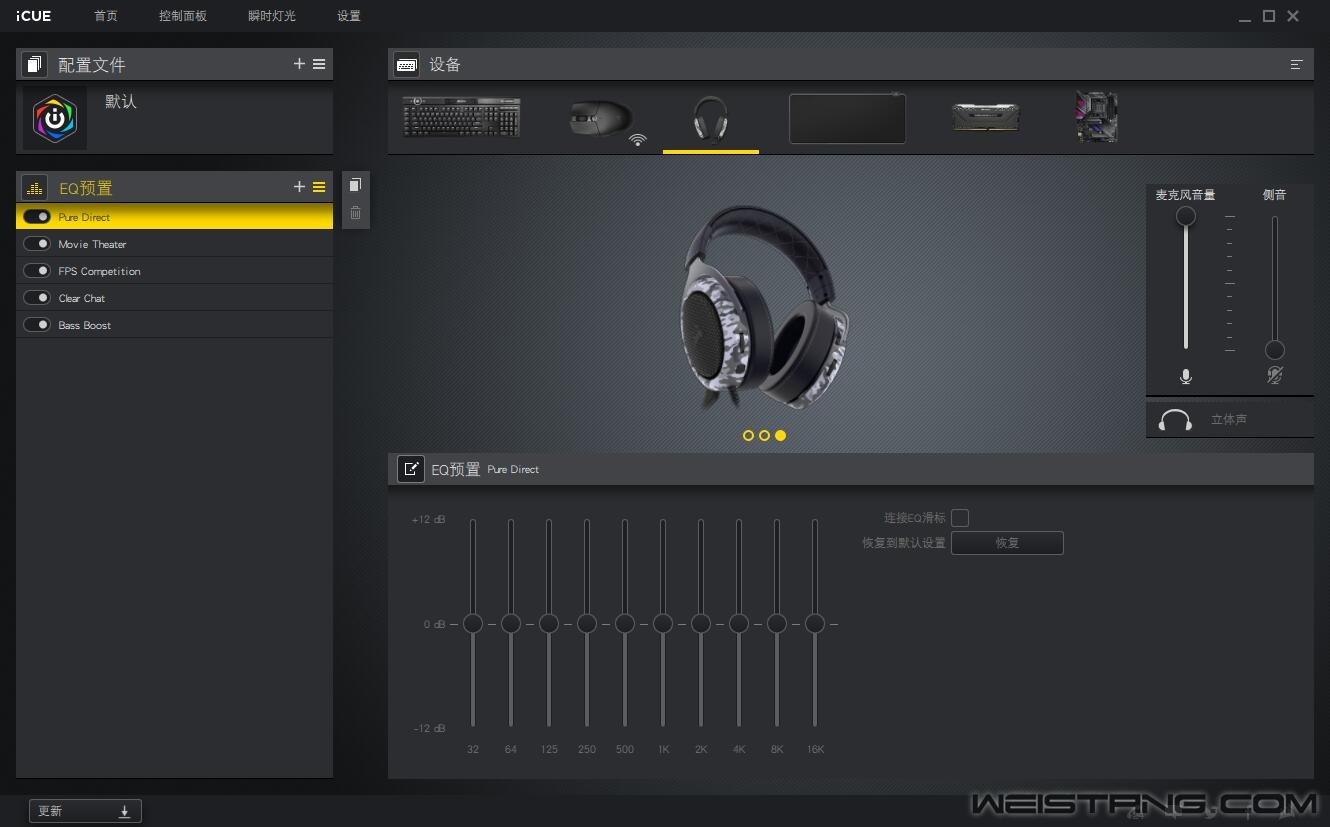Click the EQ preset edit icon
The width and height of the screenshot is (1330, 827).
pos(411,469)
